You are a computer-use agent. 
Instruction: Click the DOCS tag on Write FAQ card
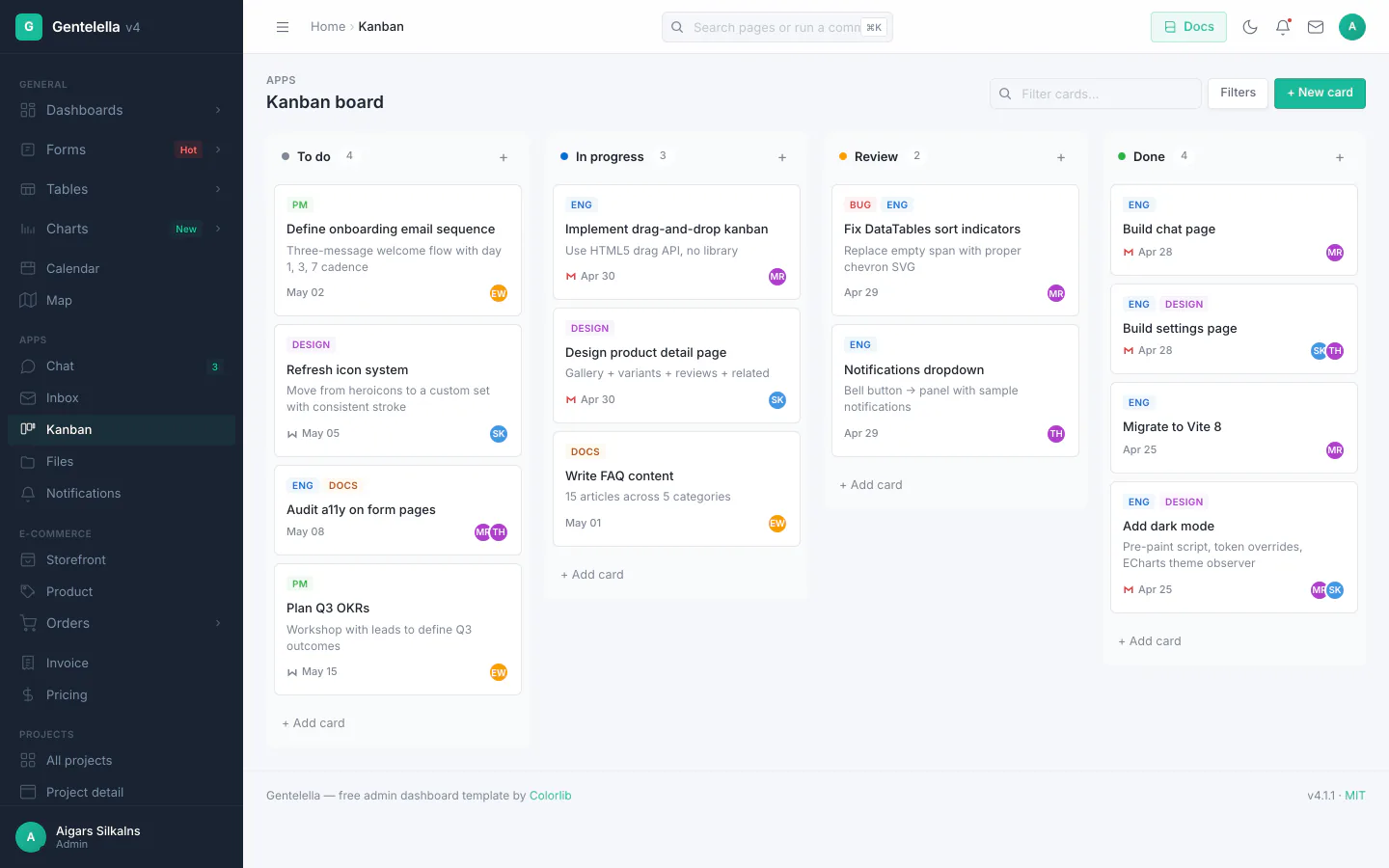pyautogui.click(x=586, y=451)
